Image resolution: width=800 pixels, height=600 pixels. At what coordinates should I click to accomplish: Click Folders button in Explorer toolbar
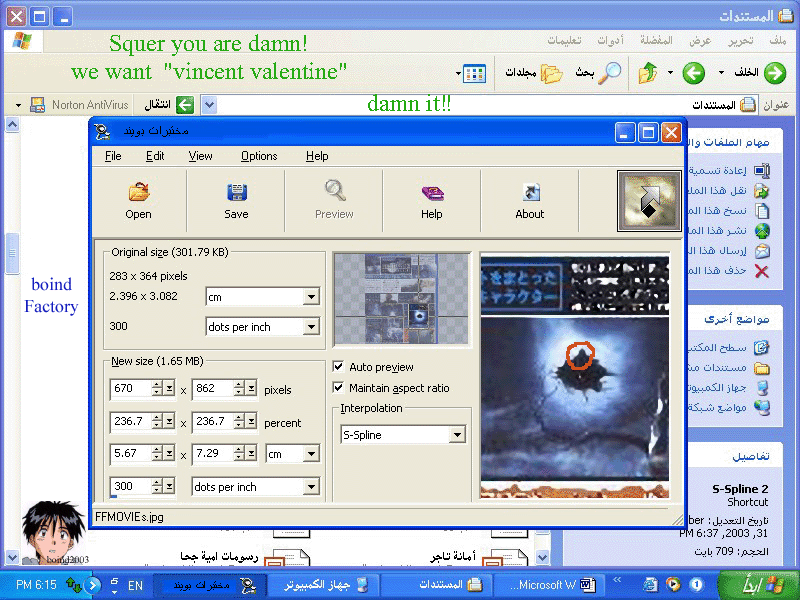click(534, 73)
